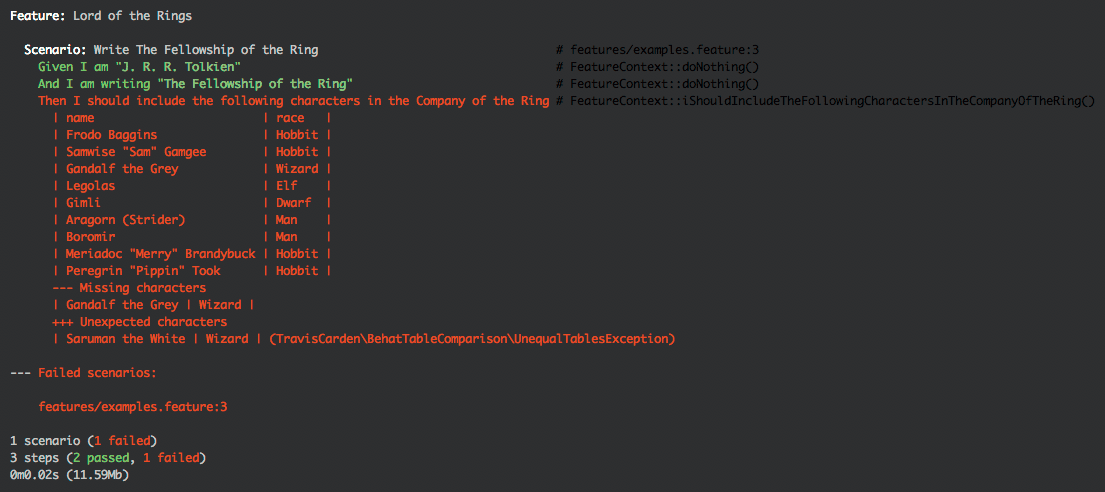The height and width of the screenshot is (492, 1105).
Task: Click the '--- Missing characters' line
Action: (129, 288)
